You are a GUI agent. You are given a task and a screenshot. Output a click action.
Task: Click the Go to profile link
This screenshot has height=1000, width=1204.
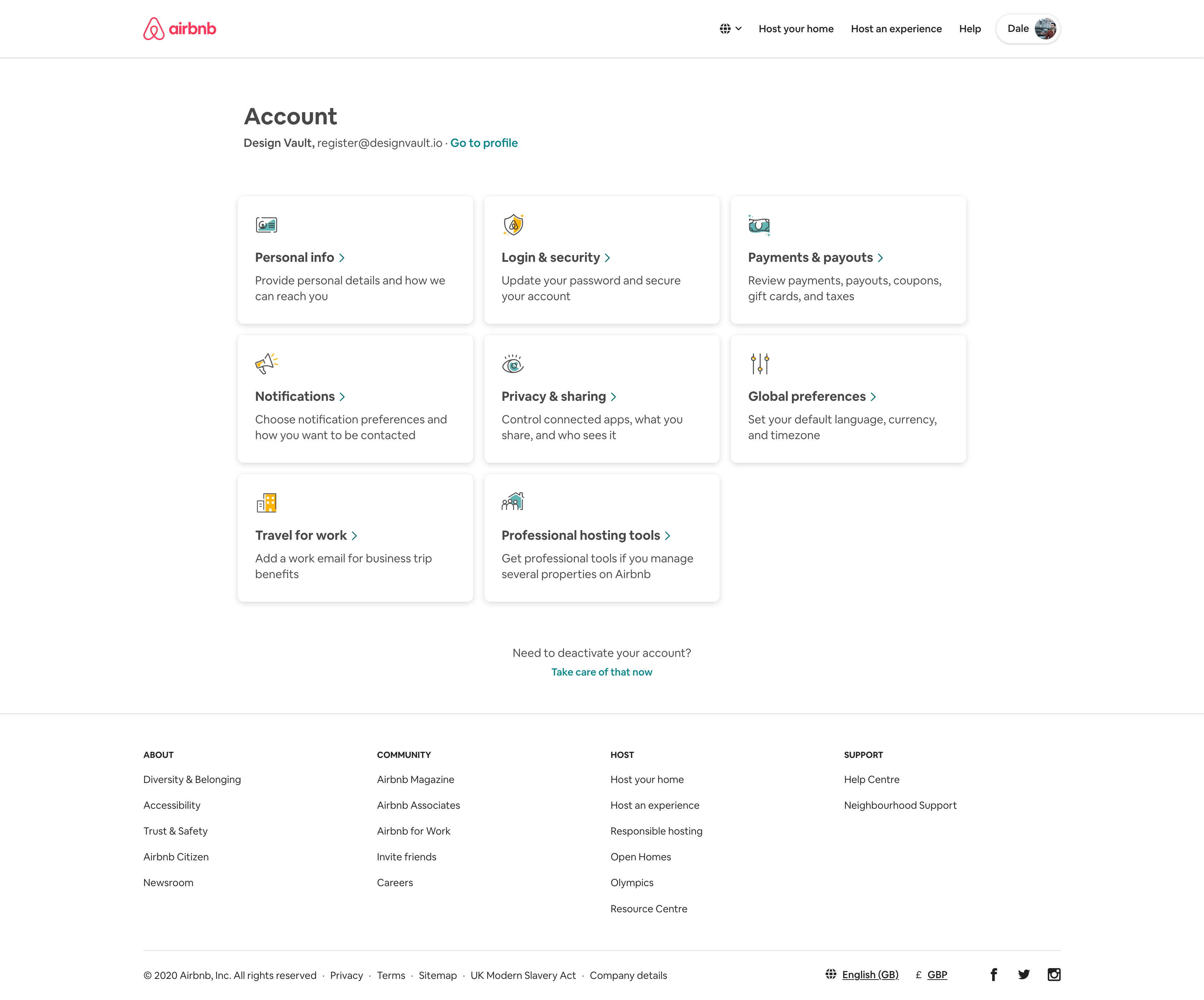[484, 143]
